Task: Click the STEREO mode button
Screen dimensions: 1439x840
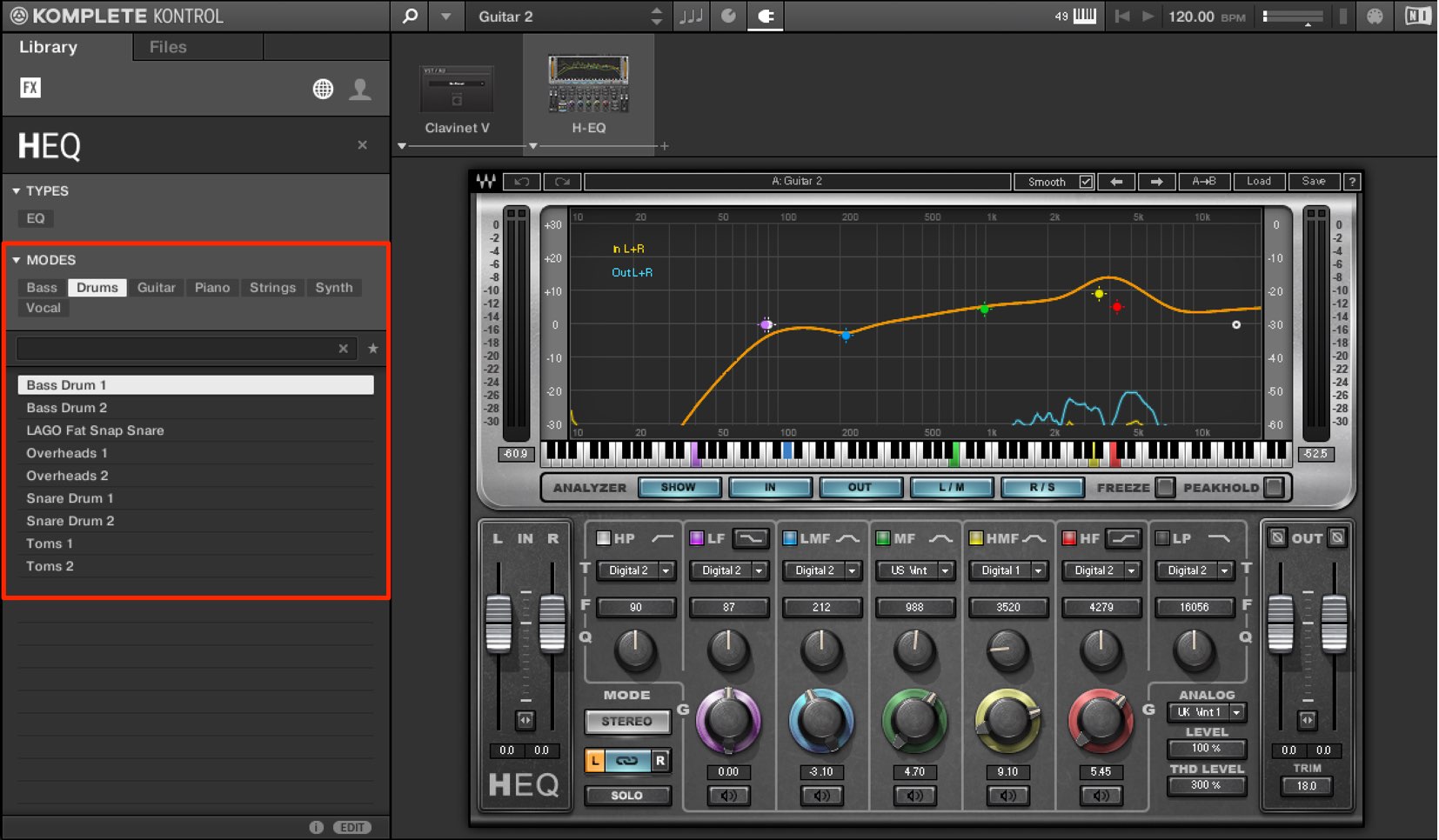Action: (626, 721)
